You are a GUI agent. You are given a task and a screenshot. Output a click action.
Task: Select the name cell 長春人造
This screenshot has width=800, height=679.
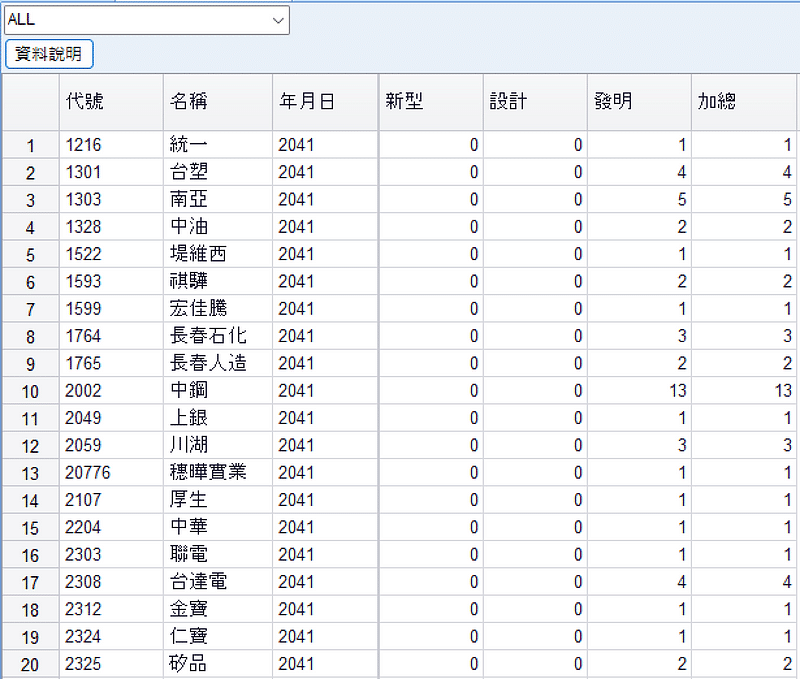218,364
